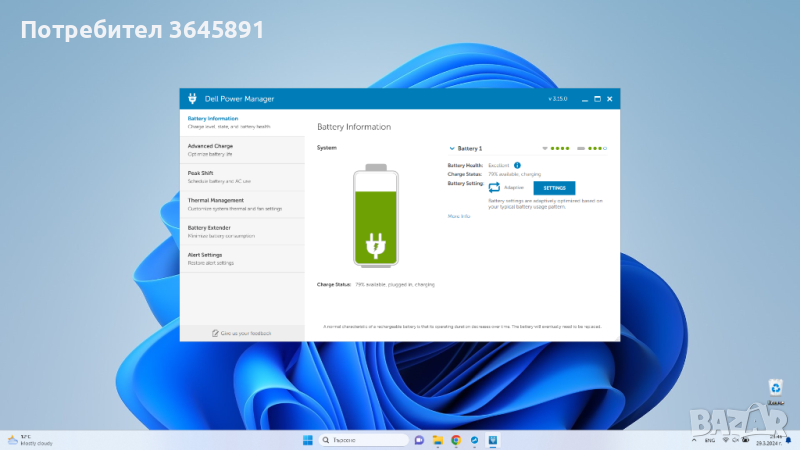Click the Adaptive battery setting arrows icon
The width and height of the screenshot is (800, 450).
[x=494, y=187]
